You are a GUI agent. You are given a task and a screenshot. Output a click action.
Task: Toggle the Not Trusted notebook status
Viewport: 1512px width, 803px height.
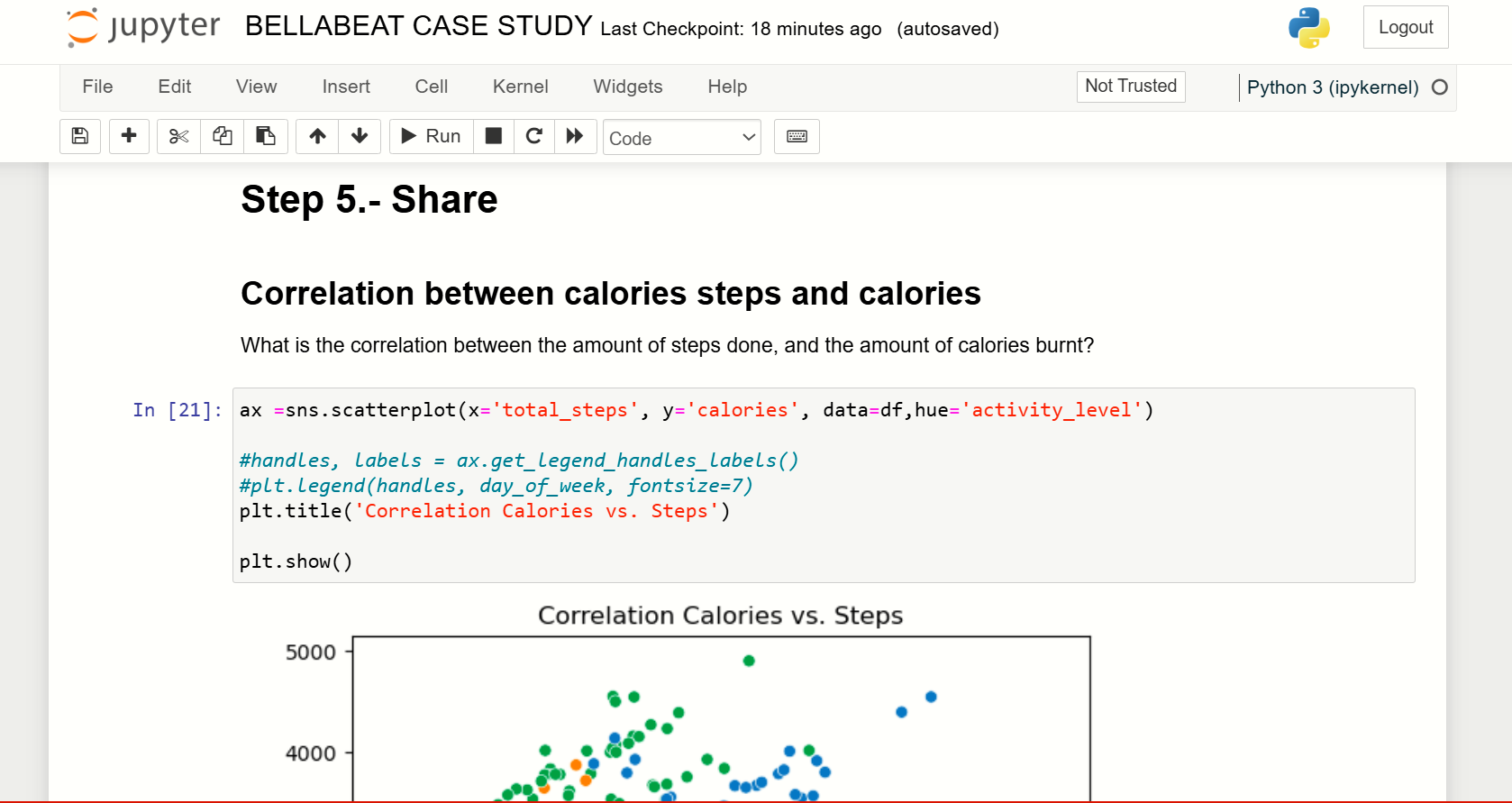(x=1131, y=87)
